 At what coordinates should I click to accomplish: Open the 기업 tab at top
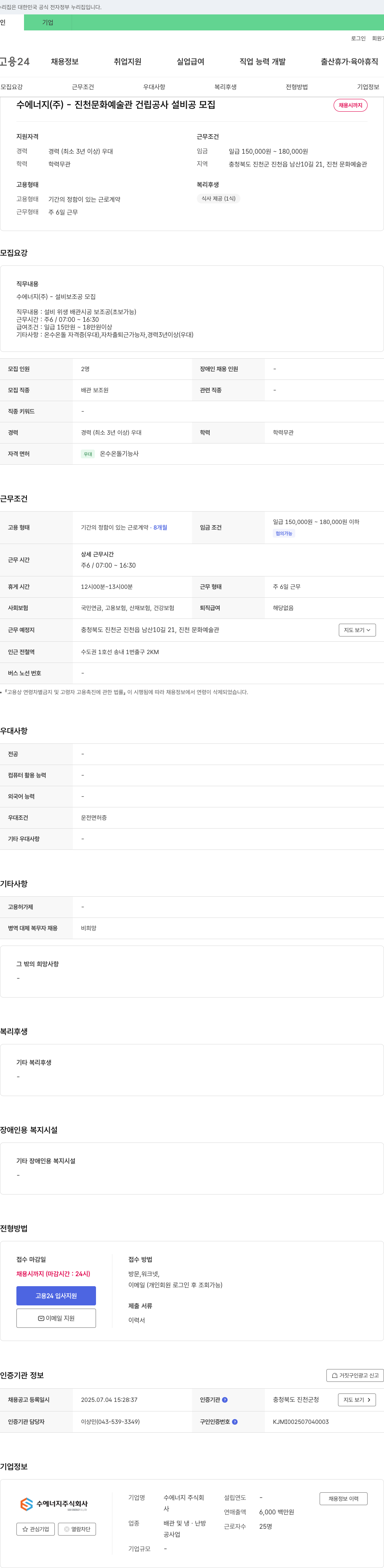[48, 22]
